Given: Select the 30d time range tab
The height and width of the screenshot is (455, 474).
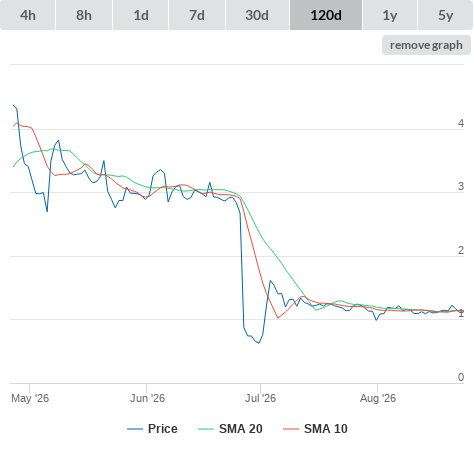Looking at the screenshot, I should tap(257, 15).
